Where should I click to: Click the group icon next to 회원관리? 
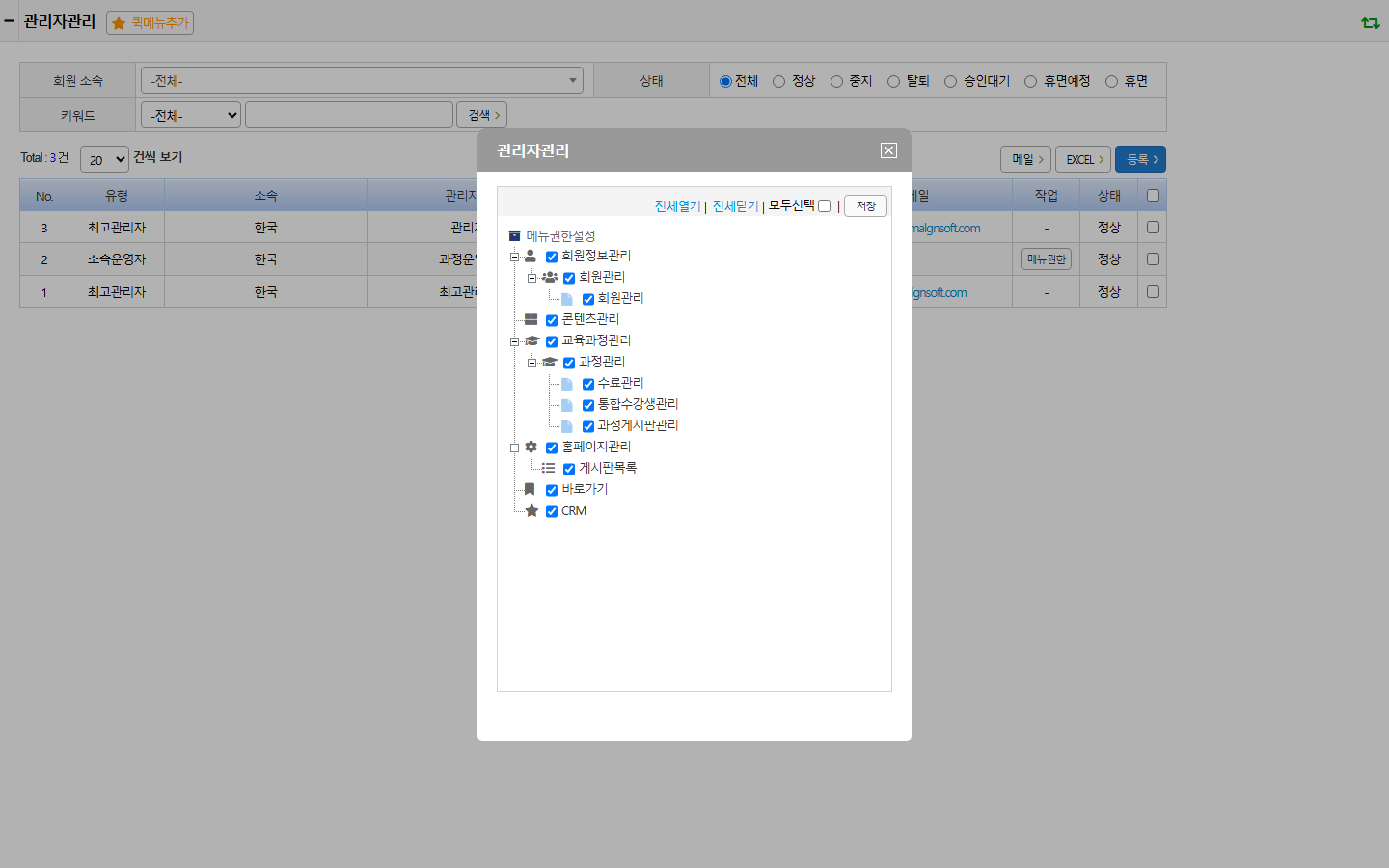[x=550, y=277]
